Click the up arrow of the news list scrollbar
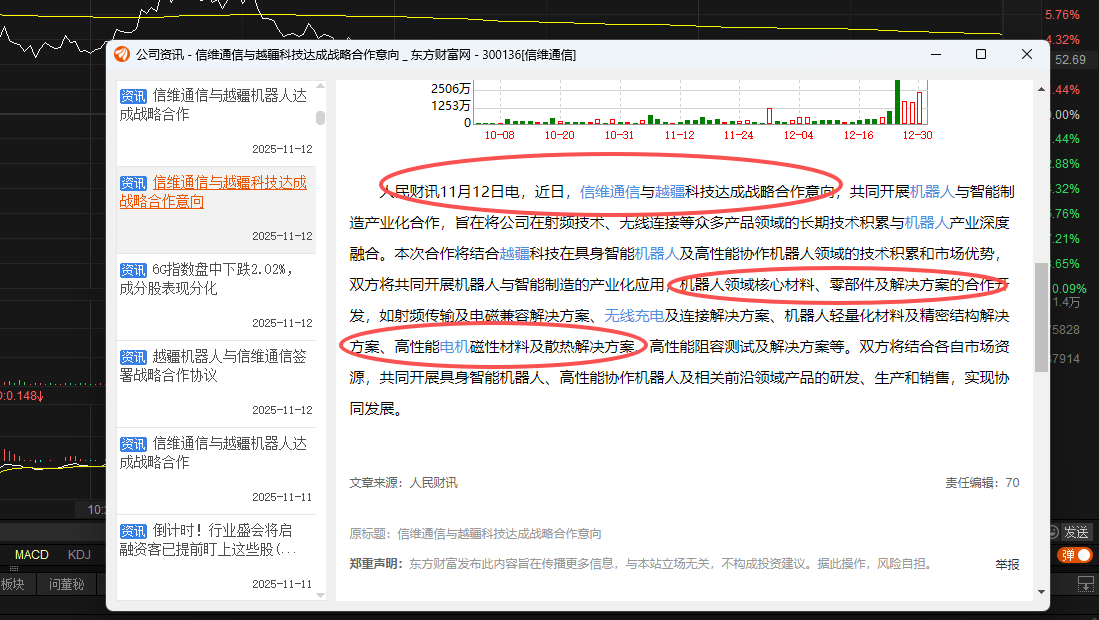 pyautogui.click(x=321, y=86)
